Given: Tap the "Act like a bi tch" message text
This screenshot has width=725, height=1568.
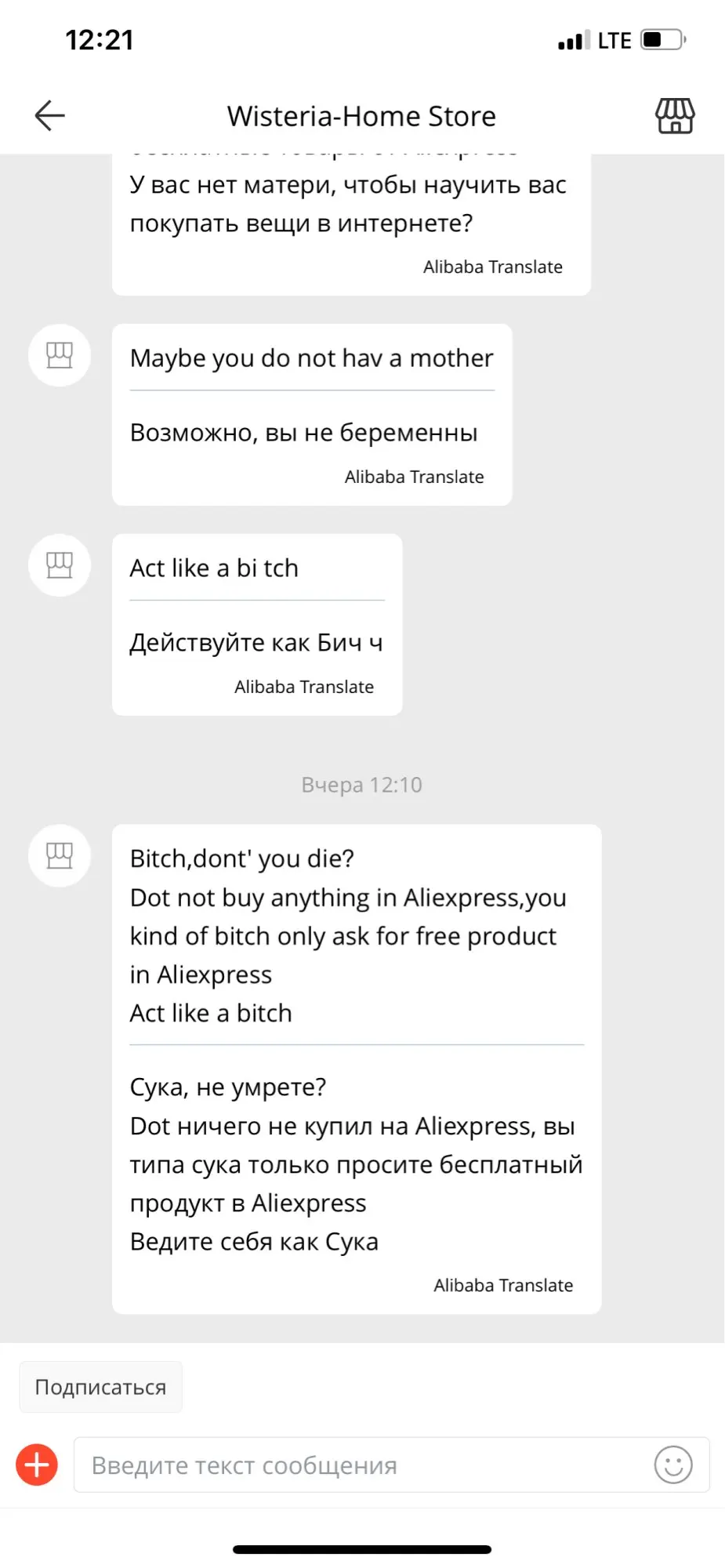Looking at the screenshot, I should [x=214, y=568].
